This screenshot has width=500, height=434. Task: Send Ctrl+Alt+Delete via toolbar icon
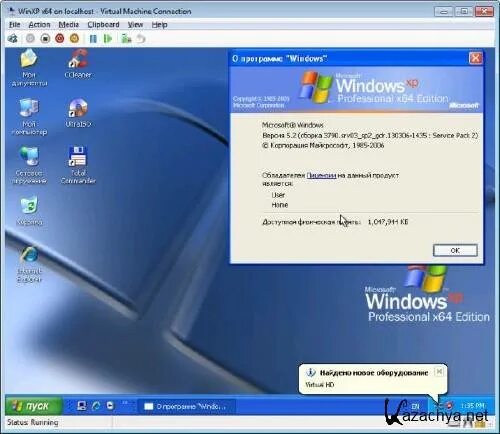(x=13, y=39)
